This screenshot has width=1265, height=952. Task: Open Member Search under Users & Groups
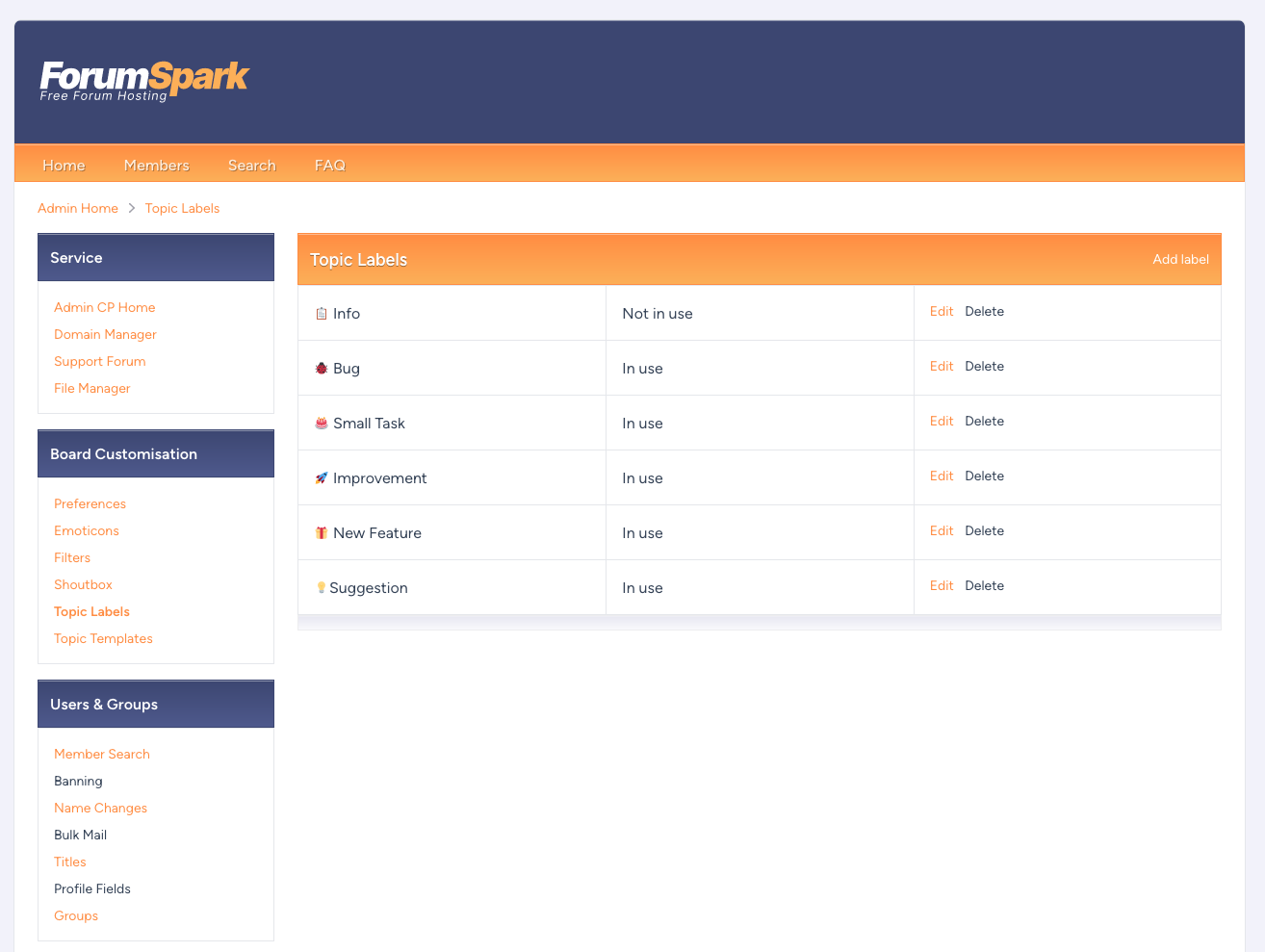(102, 754)
